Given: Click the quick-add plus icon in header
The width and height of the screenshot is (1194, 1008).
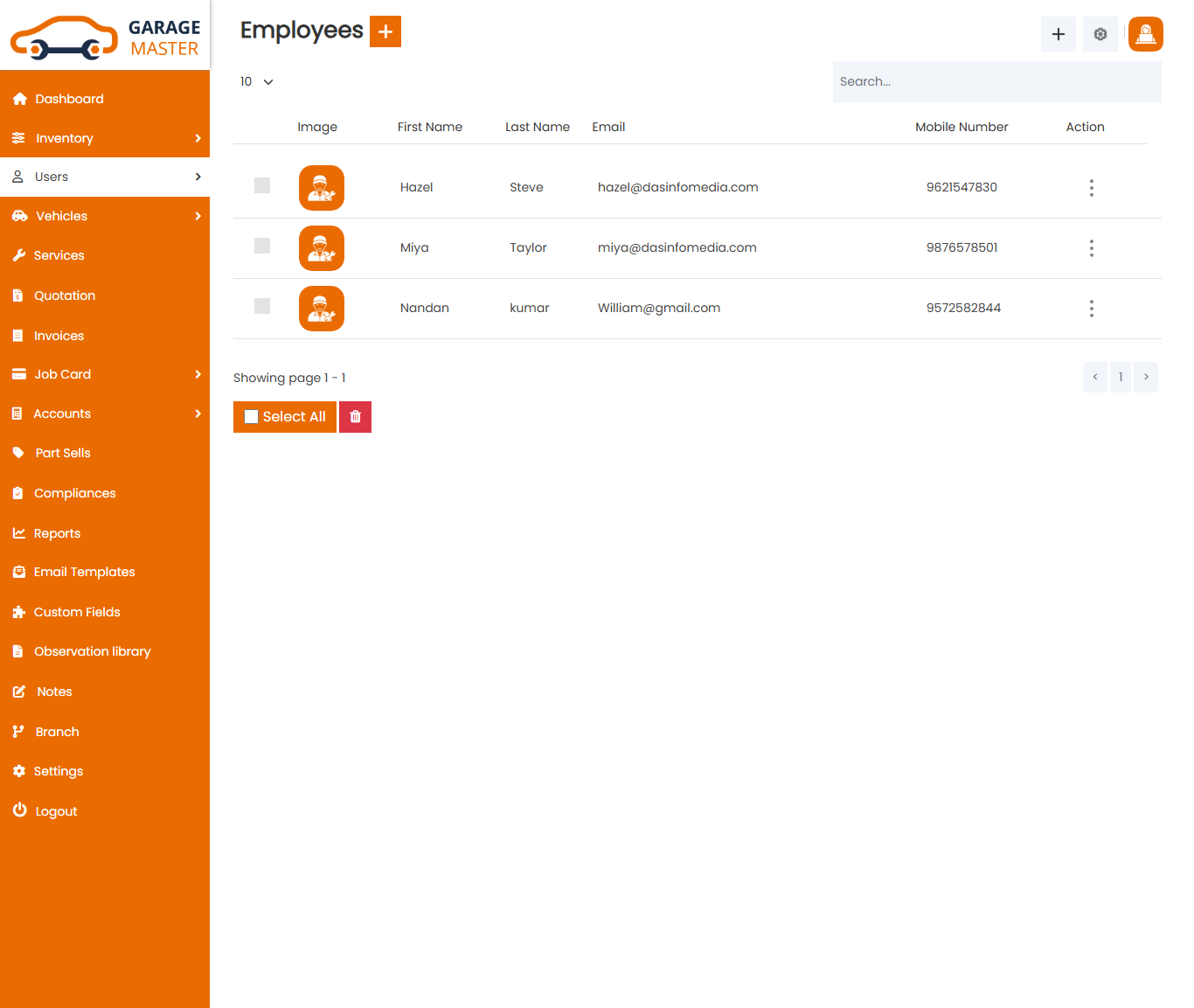Looking at the screenshot, I should point(1058,34).
